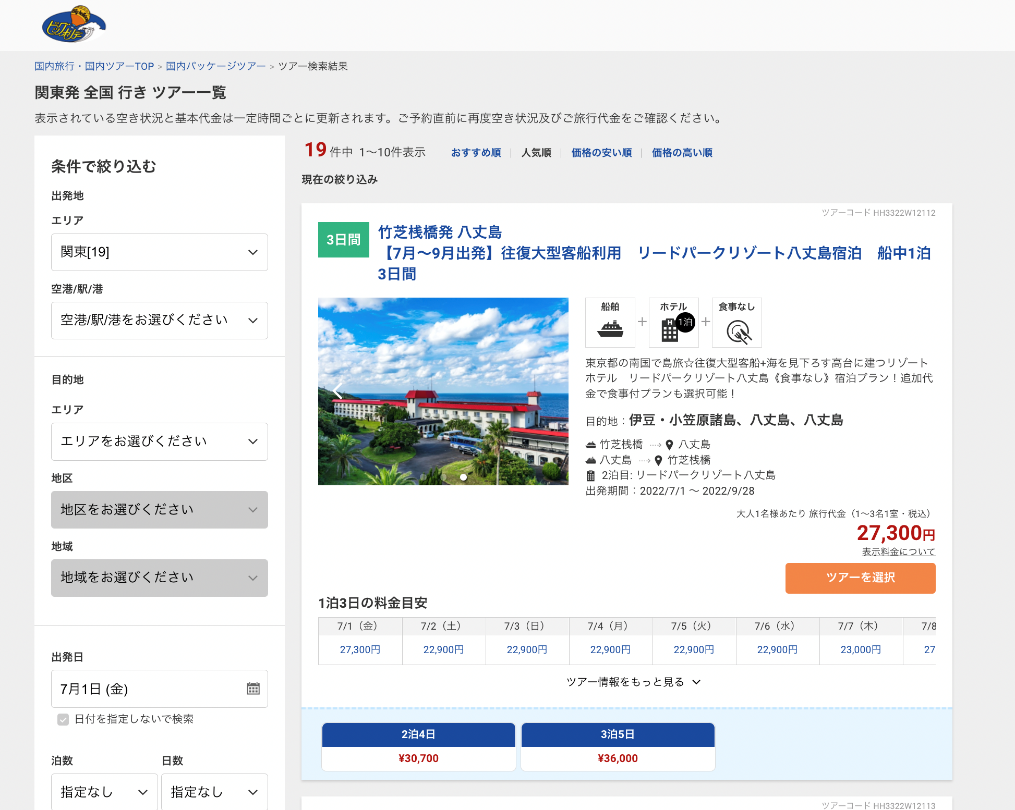
Task: Click the ship icon beside 竹芝桟橋 departure
Action: (x=589, y=443)
